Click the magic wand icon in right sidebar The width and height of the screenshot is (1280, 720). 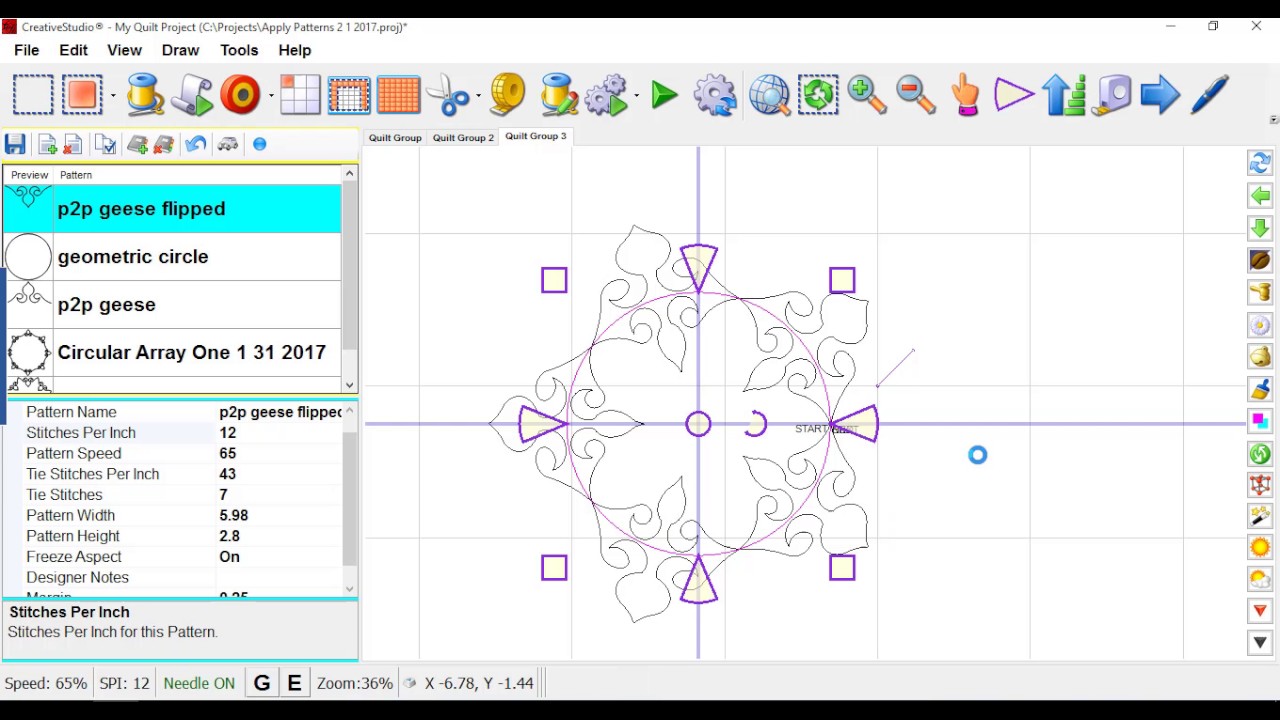pos(1260,515)
